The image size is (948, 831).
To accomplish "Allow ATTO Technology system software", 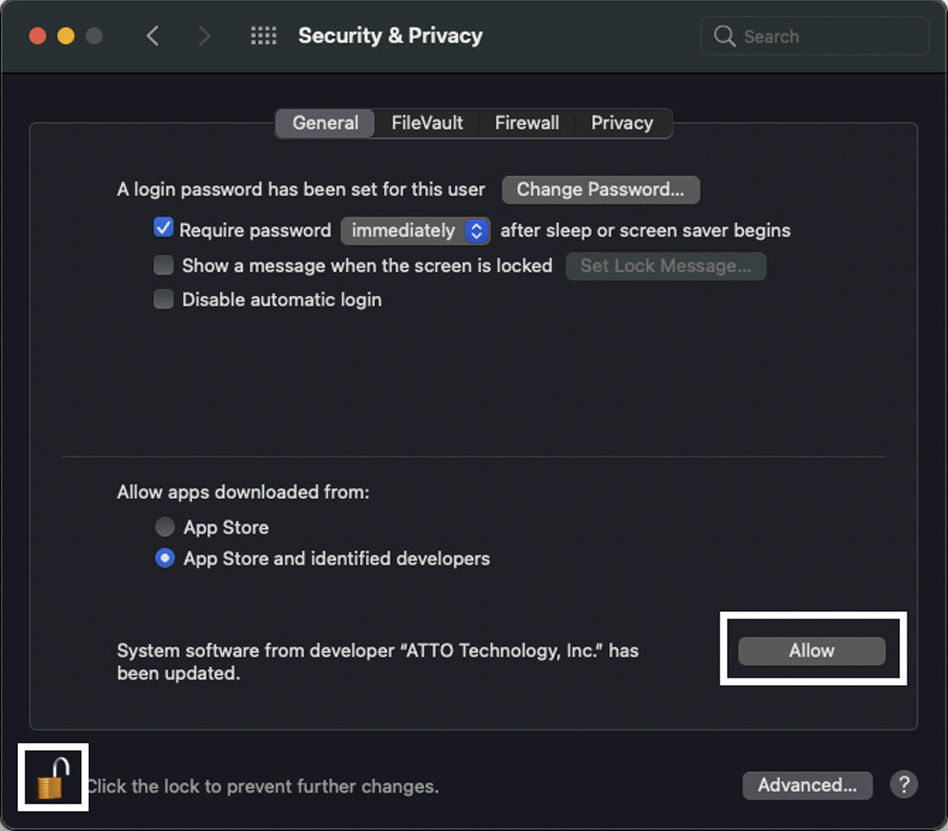I will (x=811, y=651).
